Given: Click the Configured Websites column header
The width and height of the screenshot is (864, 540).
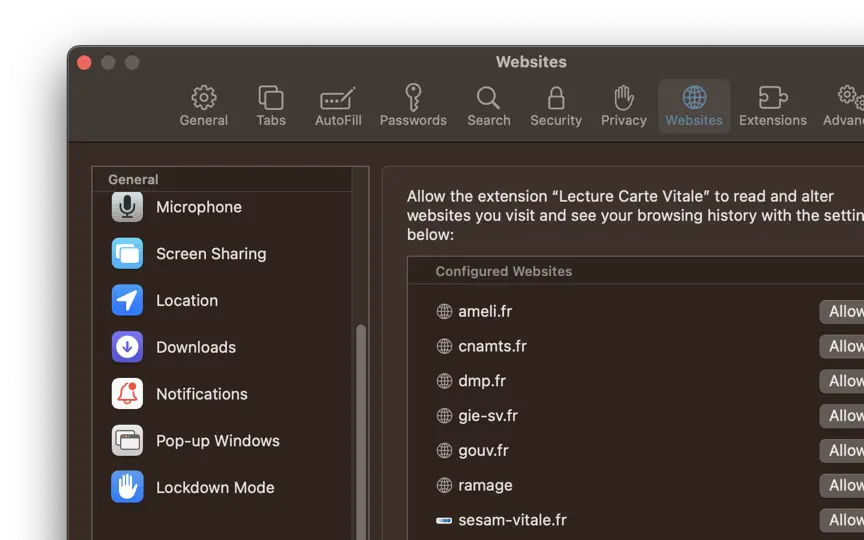Looking at the screenshot, I should pyautogui.click(x=504, y=271).
